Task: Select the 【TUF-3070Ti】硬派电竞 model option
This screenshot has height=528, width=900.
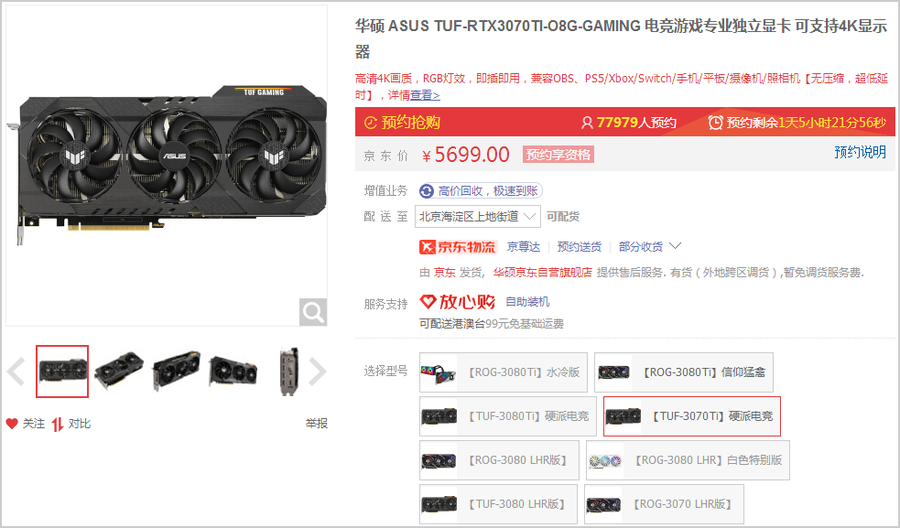Action: [x=692, y=416]
